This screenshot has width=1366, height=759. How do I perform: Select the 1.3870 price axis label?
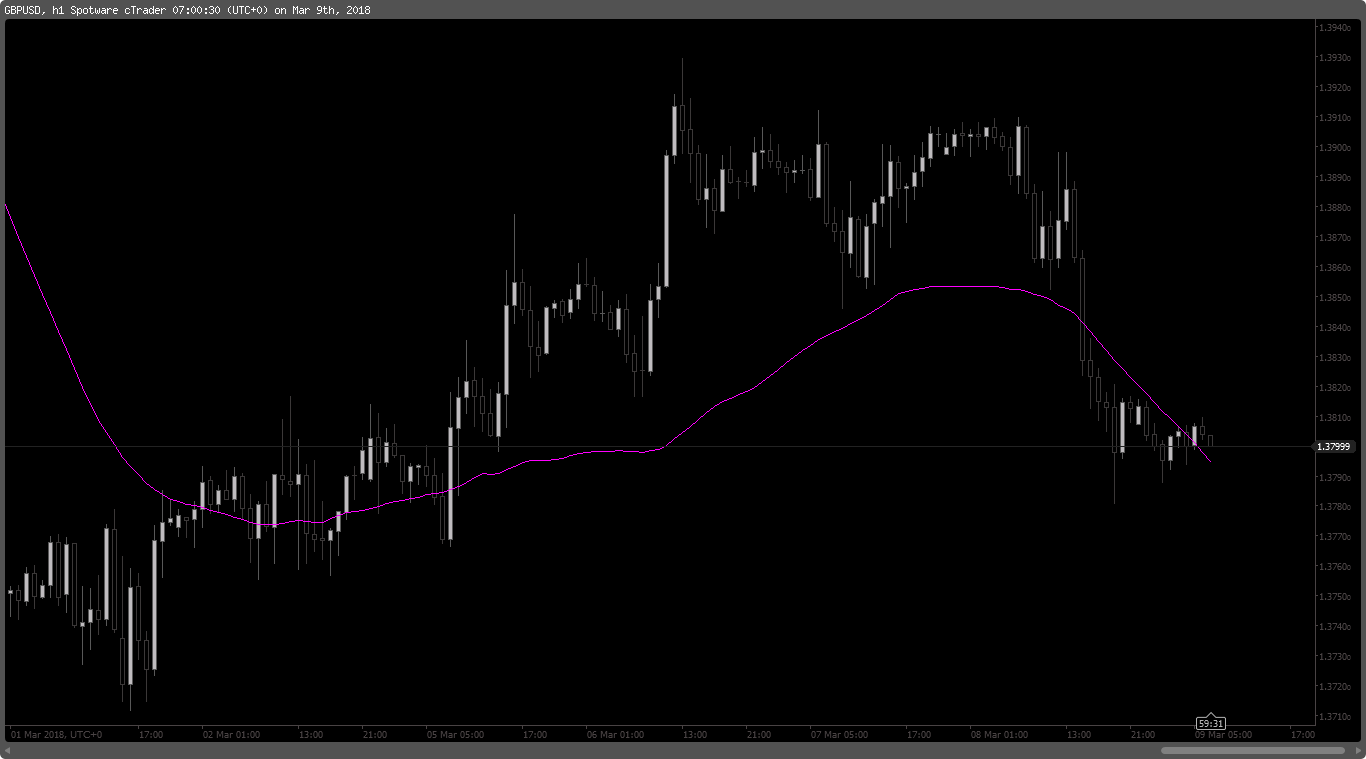click(x=1335, y=238)
